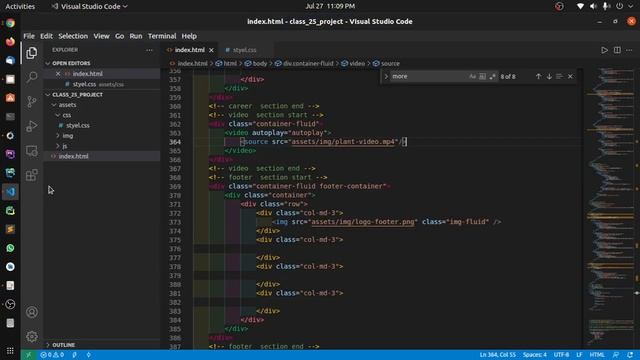Change indentation via Spaces: 4

[x=535, y=355]
